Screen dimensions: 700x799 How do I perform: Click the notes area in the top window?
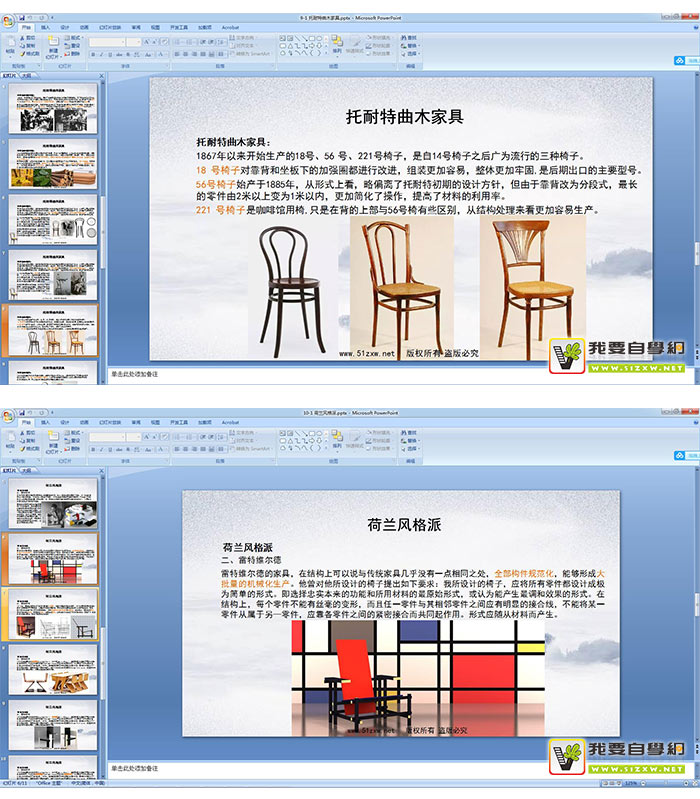400,374
